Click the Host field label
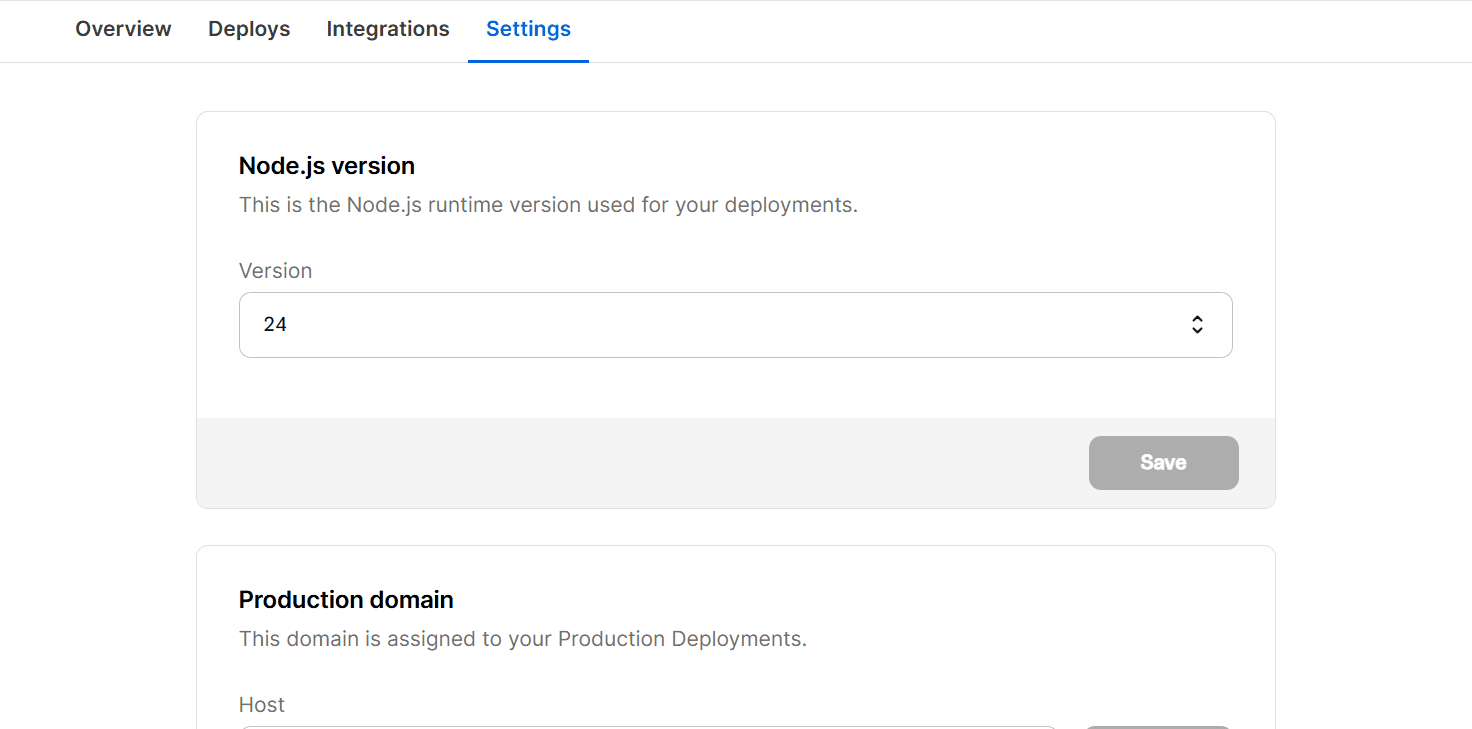The height and width of the screenshot is (729, 1472). tap(262, 705)
